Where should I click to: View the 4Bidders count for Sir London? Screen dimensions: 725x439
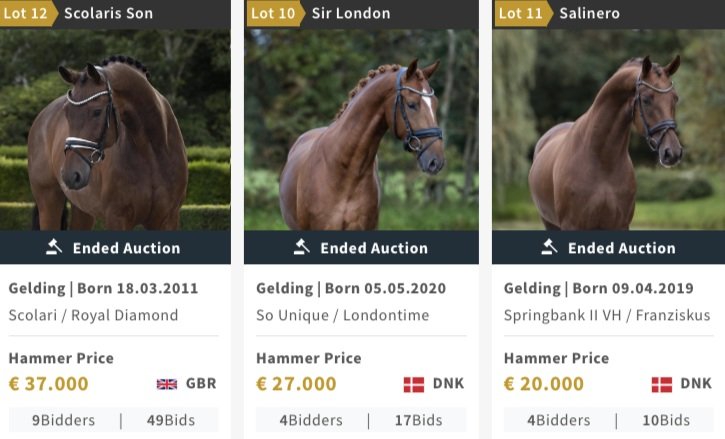click(x=311, y=420)
